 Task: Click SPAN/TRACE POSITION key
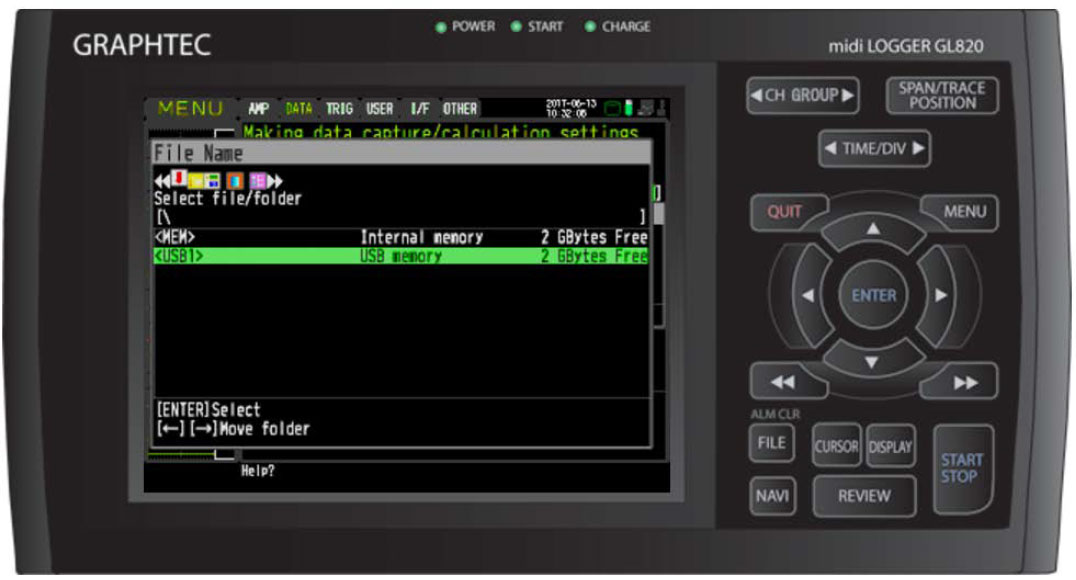point(942,95)
